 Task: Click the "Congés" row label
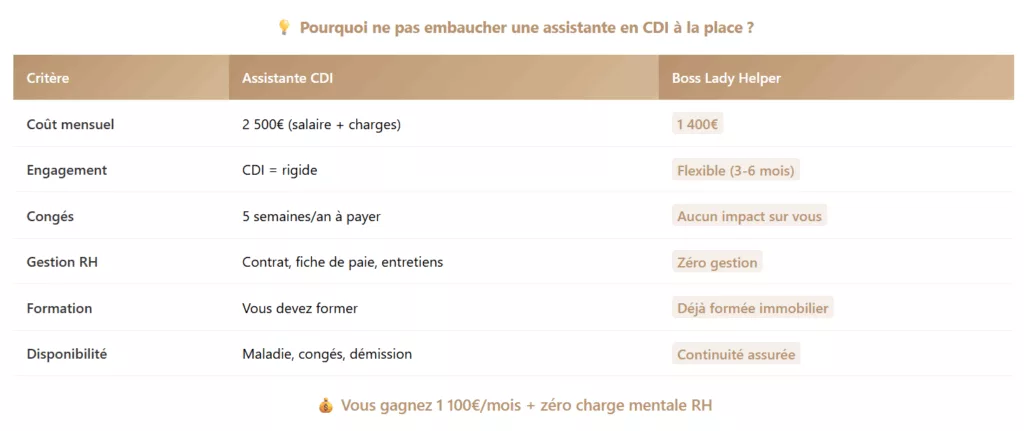(50, 216)
